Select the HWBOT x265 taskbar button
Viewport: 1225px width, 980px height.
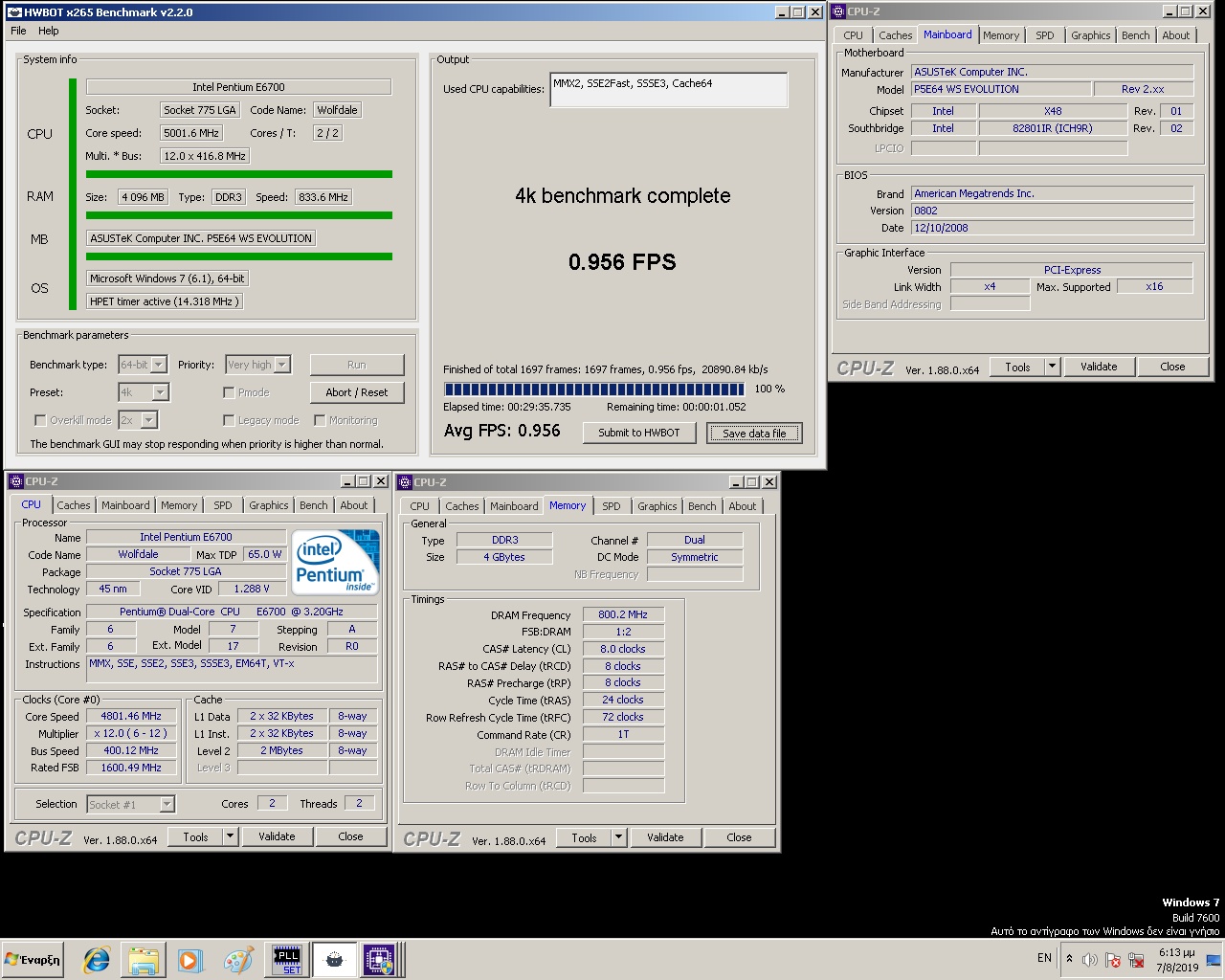(x=334, y=960)
